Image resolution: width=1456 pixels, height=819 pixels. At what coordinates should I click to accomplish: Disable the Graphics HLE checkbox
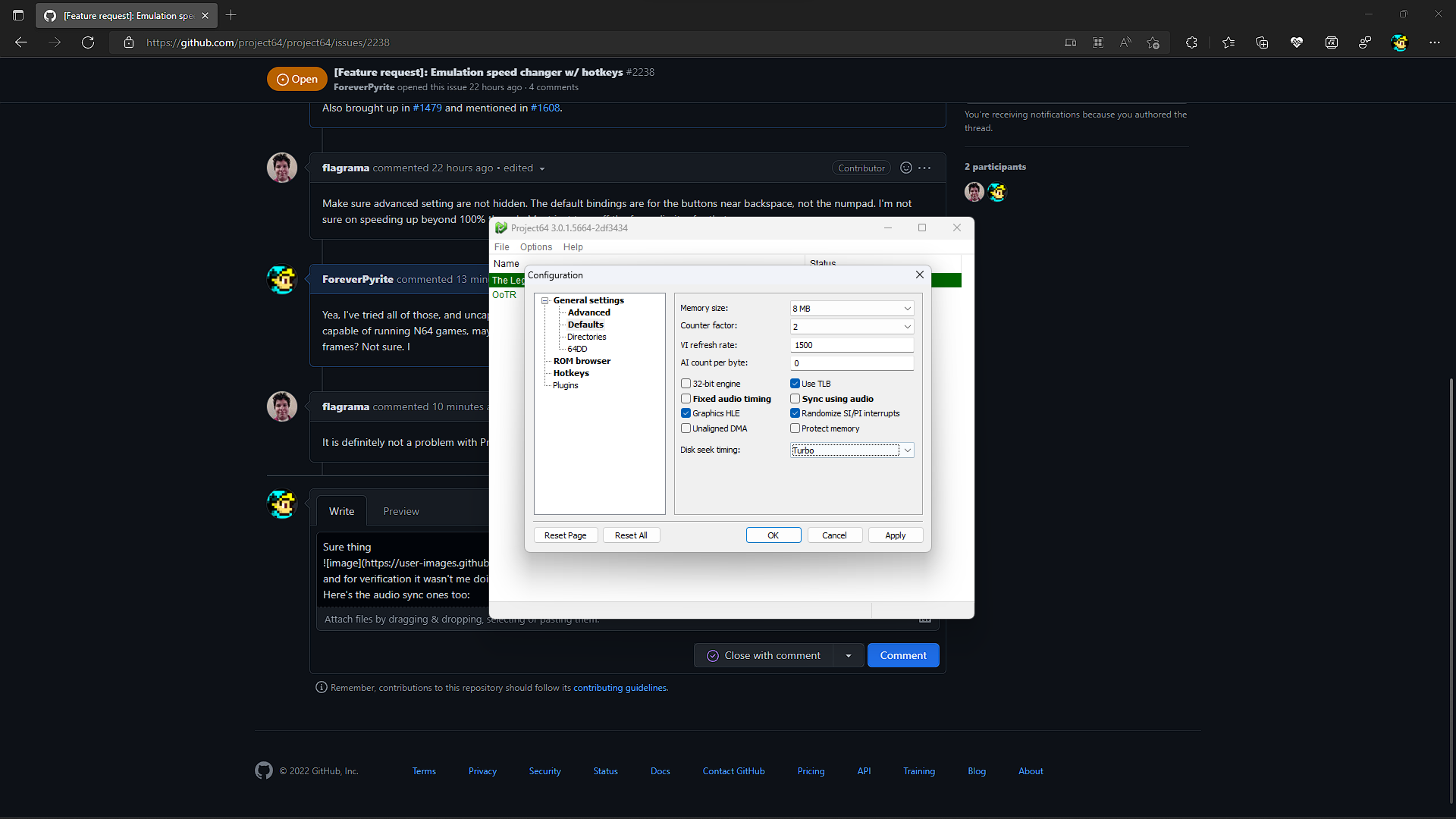[x=686, y=413]
